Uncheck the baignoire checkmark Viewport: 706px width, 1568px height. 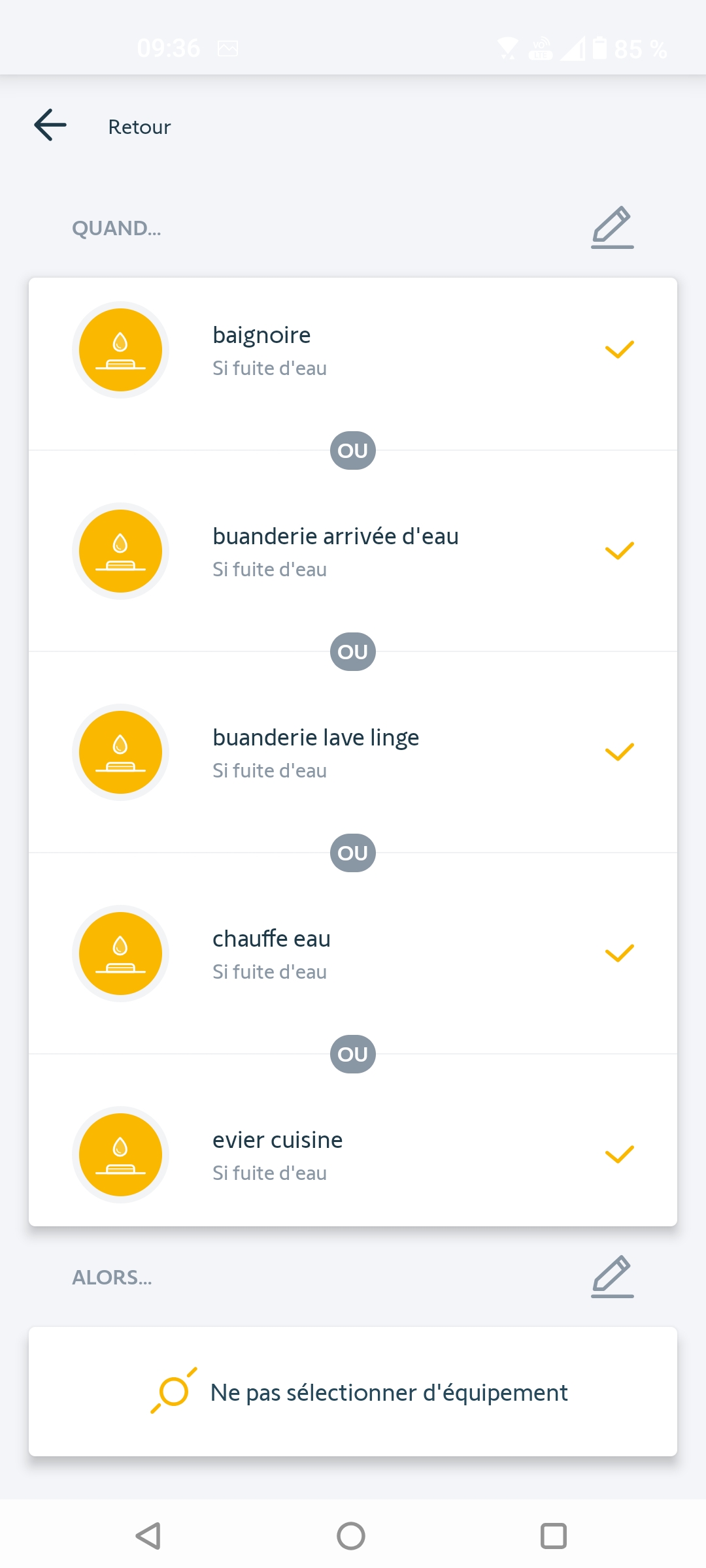[619, 350]
